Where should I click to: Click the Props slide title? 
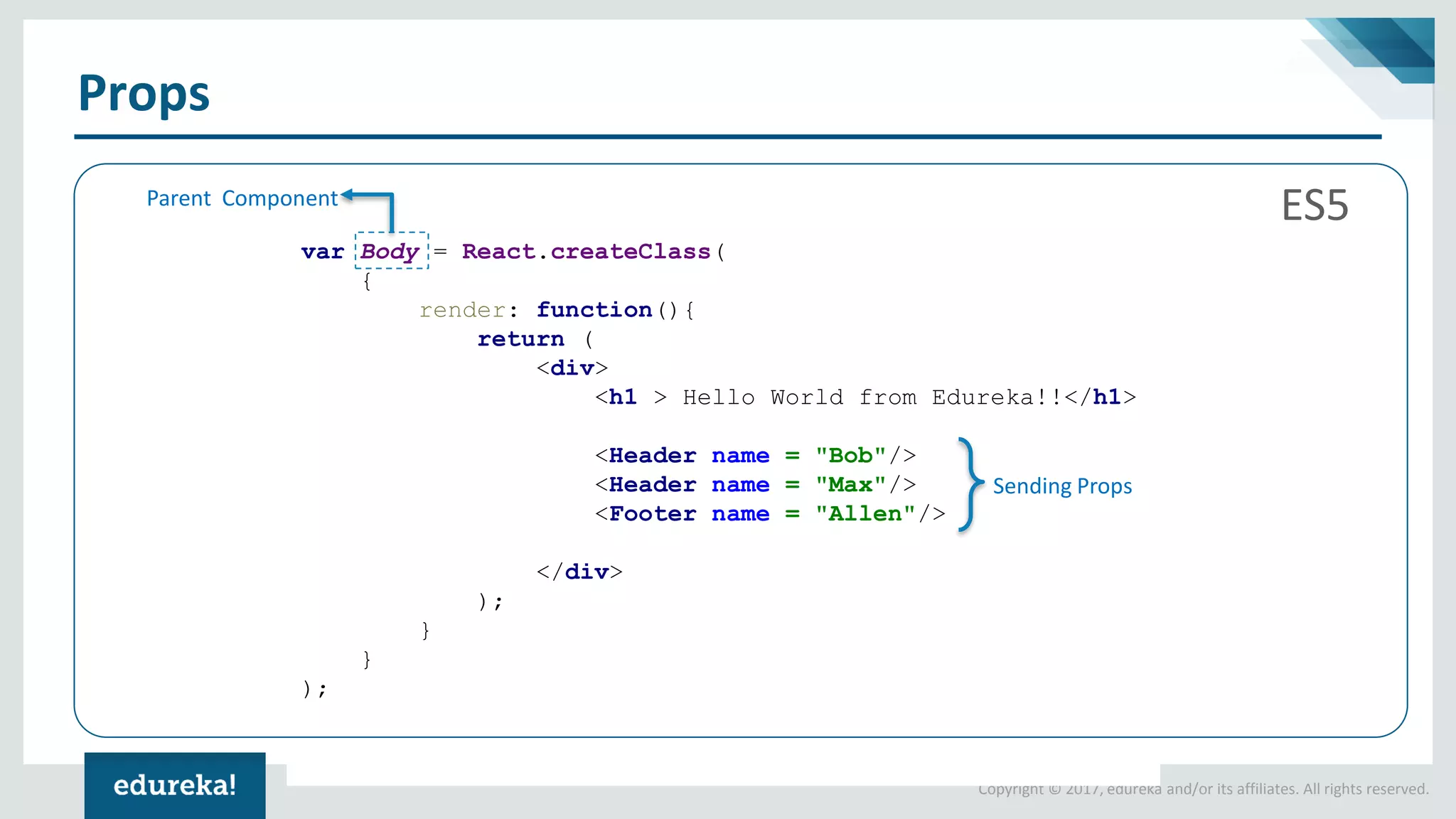[144, 93]
